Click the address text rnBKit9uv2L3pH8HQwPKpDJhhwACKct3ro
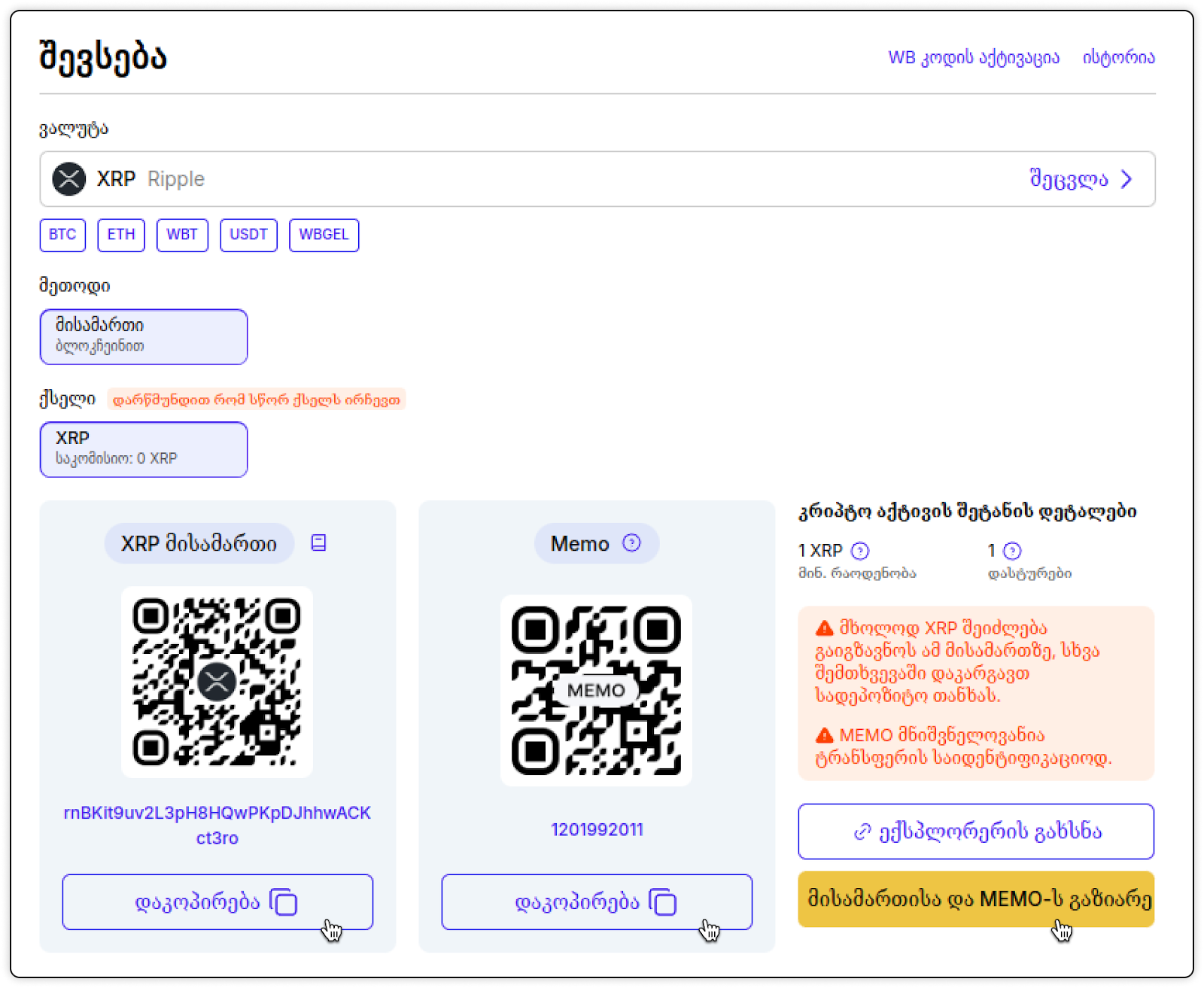Screen dimensions: 1204x988 coord(217,825)
